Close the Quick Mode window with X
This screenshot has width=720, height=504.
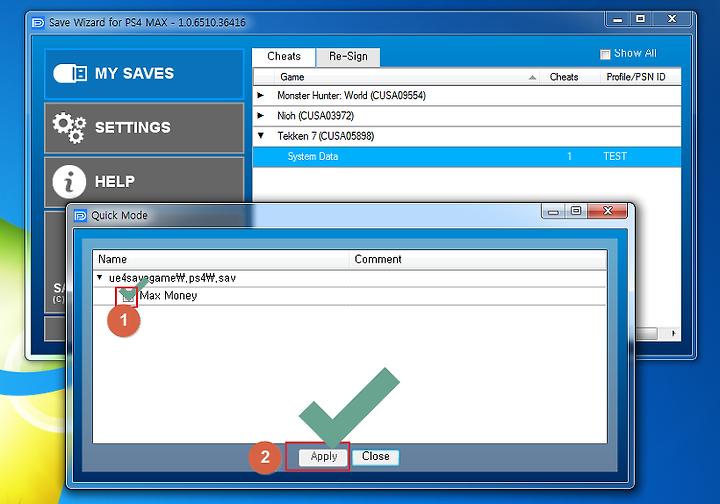coord(607,211)
